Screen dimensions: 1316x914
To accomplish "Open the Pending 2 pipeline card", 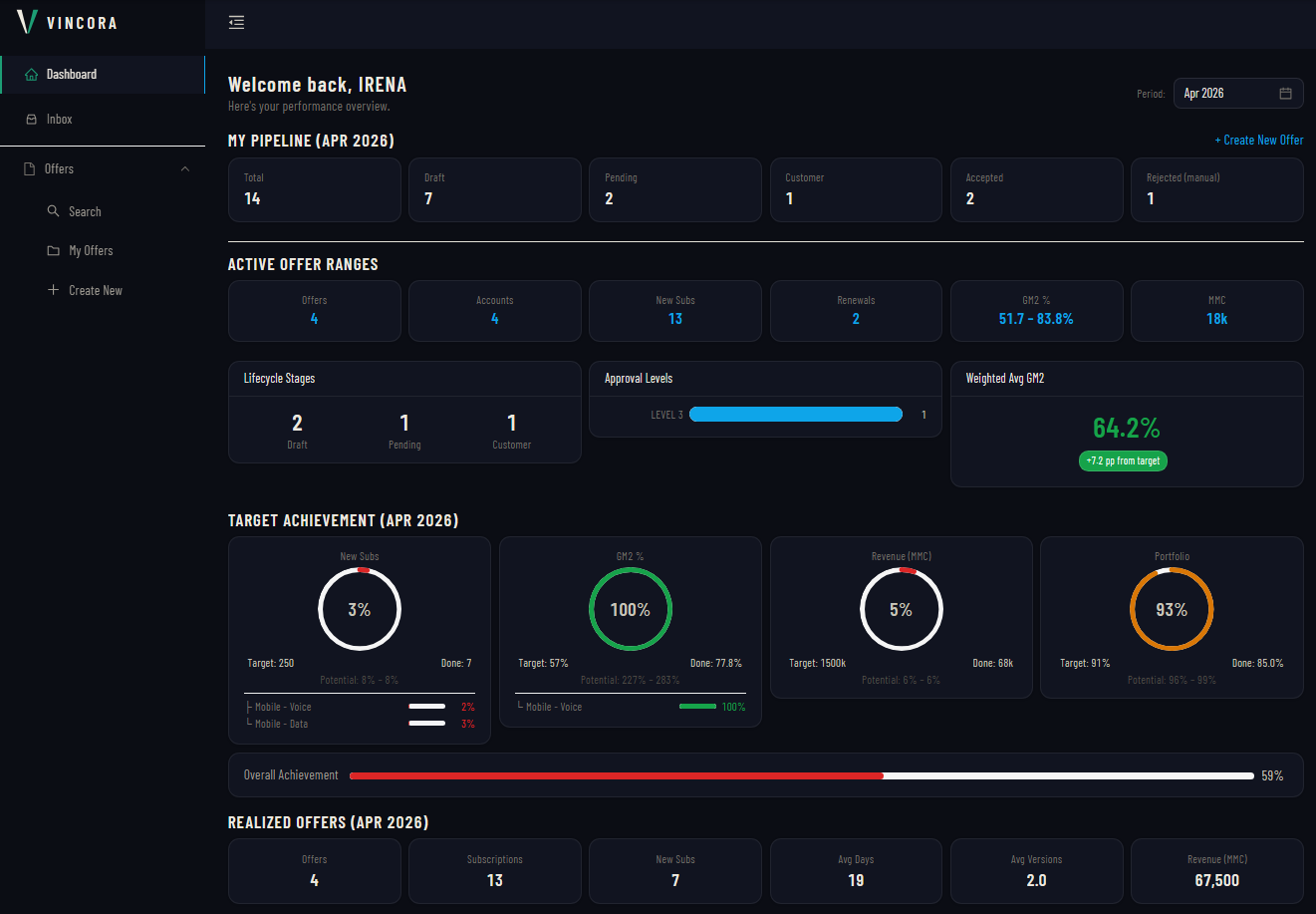I will pos(675,189).
